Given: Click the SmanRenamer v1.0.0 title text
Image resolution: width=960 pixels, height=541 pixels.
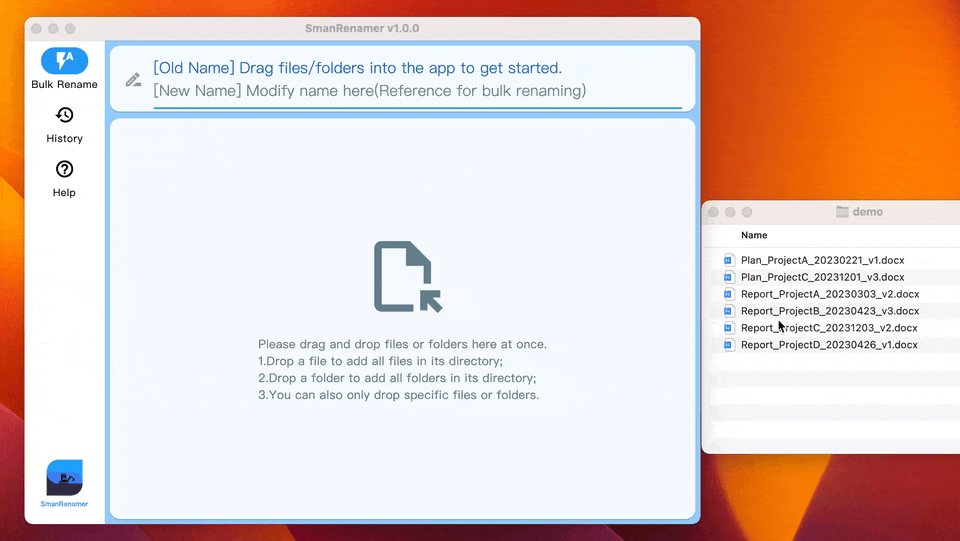Looking at the screenshot, I should [x=362, y=28].
